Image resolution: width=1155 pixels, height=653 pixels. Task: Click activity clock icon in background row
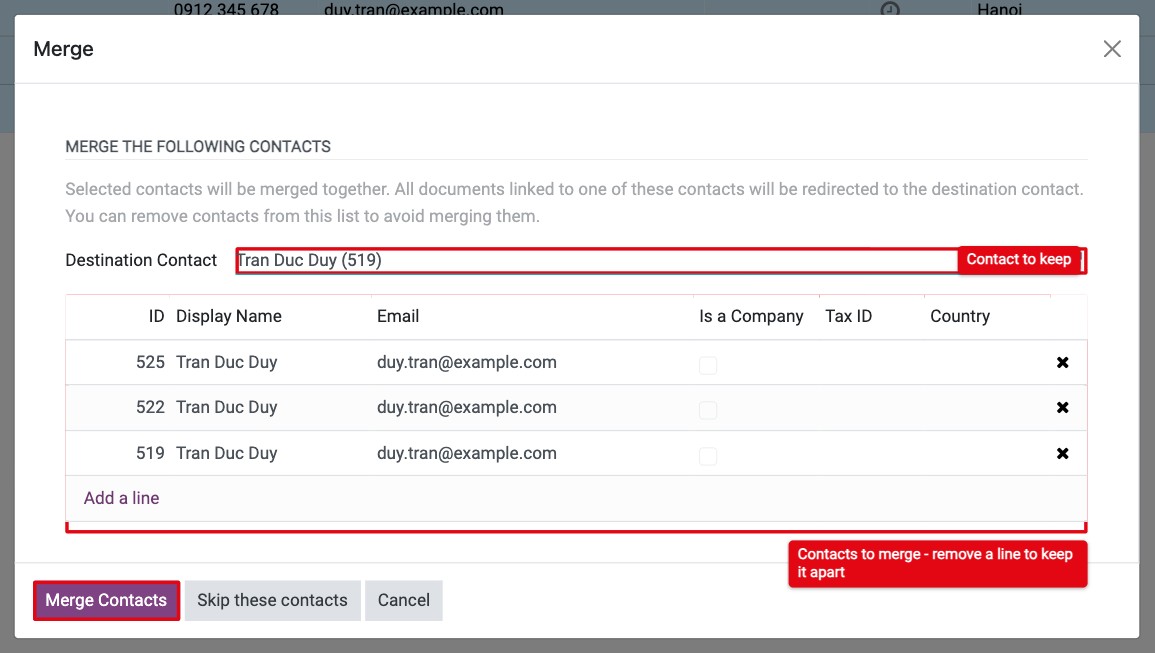click(890, 9)
